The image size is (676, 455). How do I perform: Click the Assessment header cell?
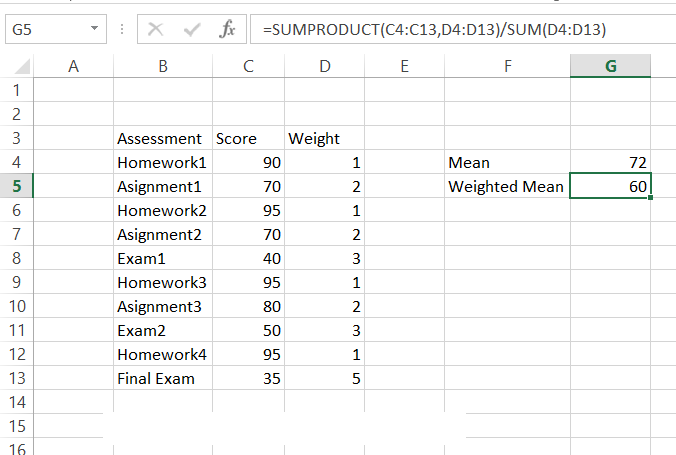click(x=163, y=138)
